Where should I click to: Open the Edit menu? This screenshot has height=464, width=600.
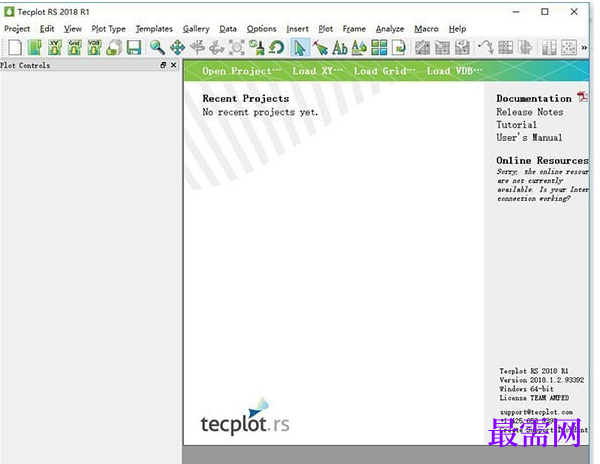point(47,29)
